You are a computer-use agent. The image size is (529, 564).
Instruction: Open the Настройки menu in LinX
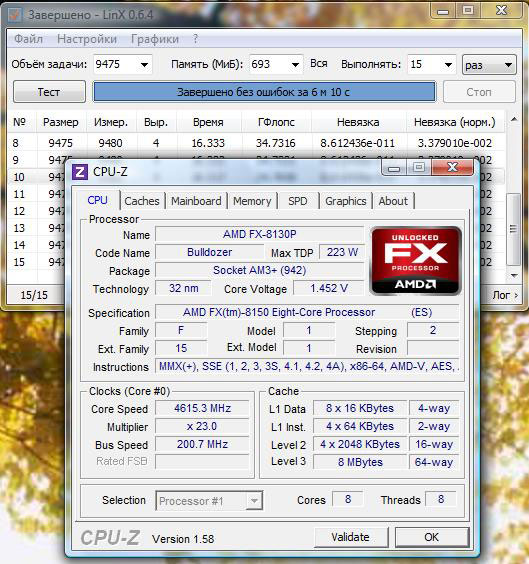point(87,39)
